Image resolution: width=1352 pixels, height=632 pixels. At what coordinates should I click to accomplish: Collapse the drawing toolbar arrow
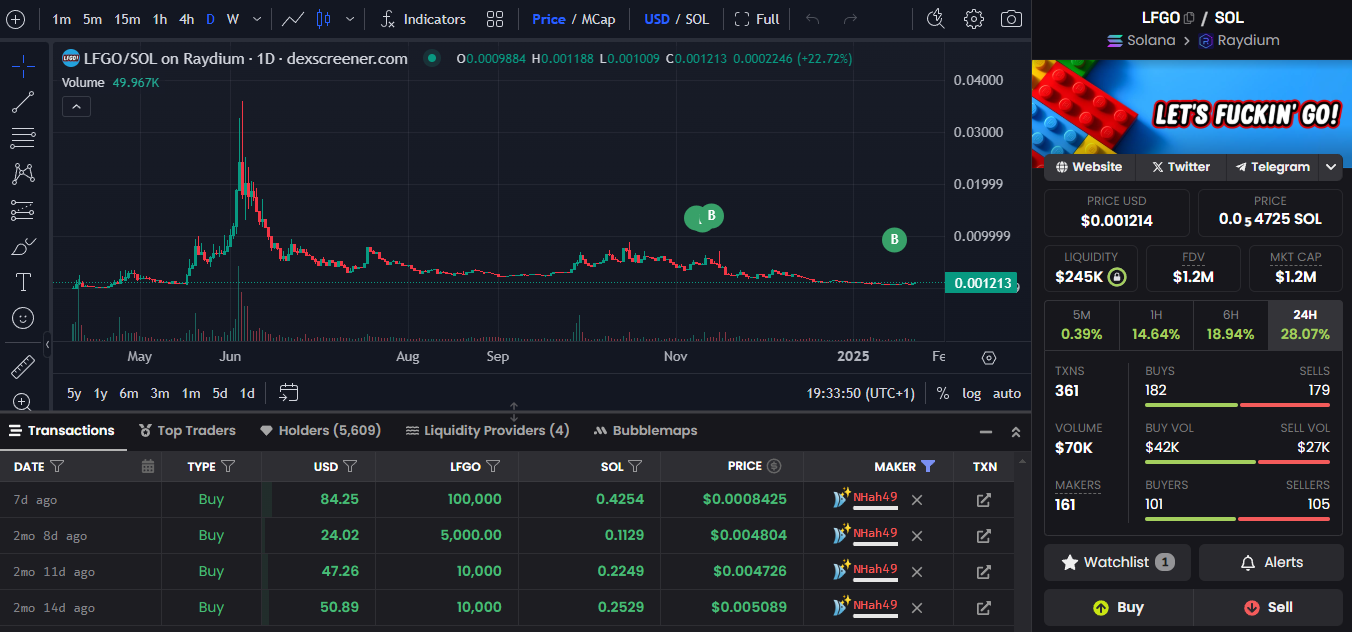pos(47,344)
